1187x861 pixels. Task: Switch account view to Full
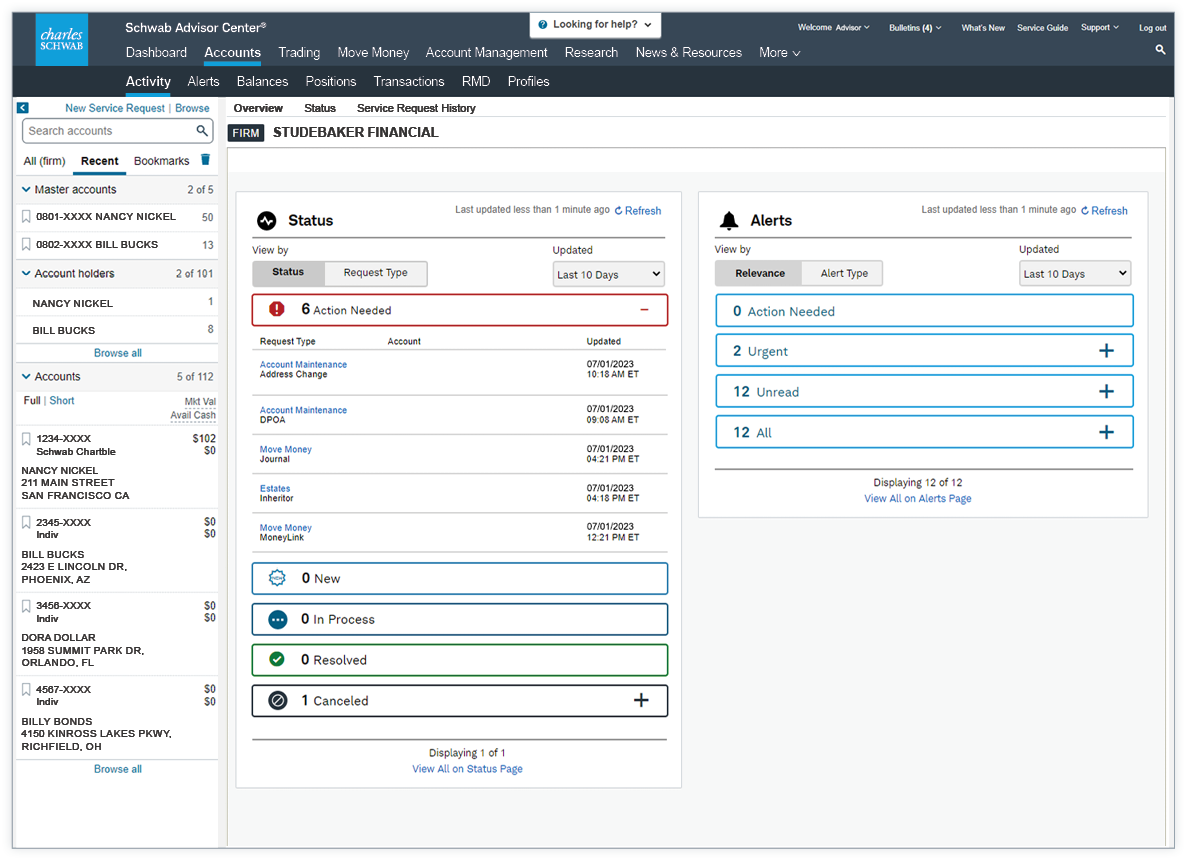pyautogui.click(x=32, y=401)
